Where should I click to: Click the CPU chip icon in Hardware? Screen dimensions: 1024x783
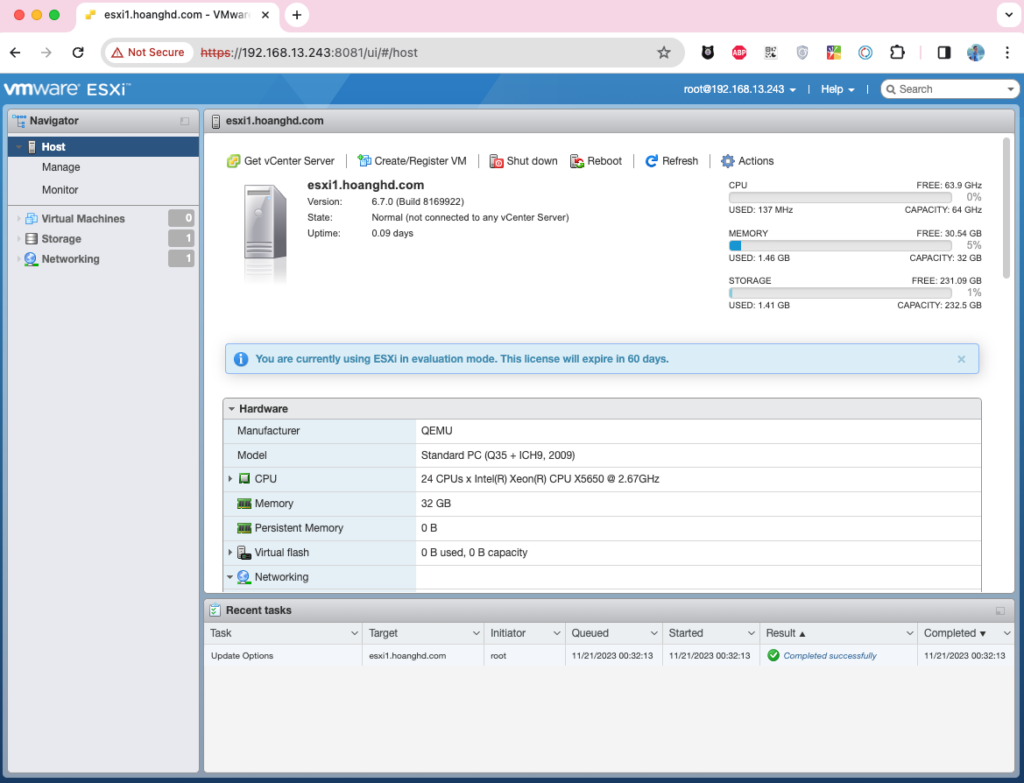244,479
